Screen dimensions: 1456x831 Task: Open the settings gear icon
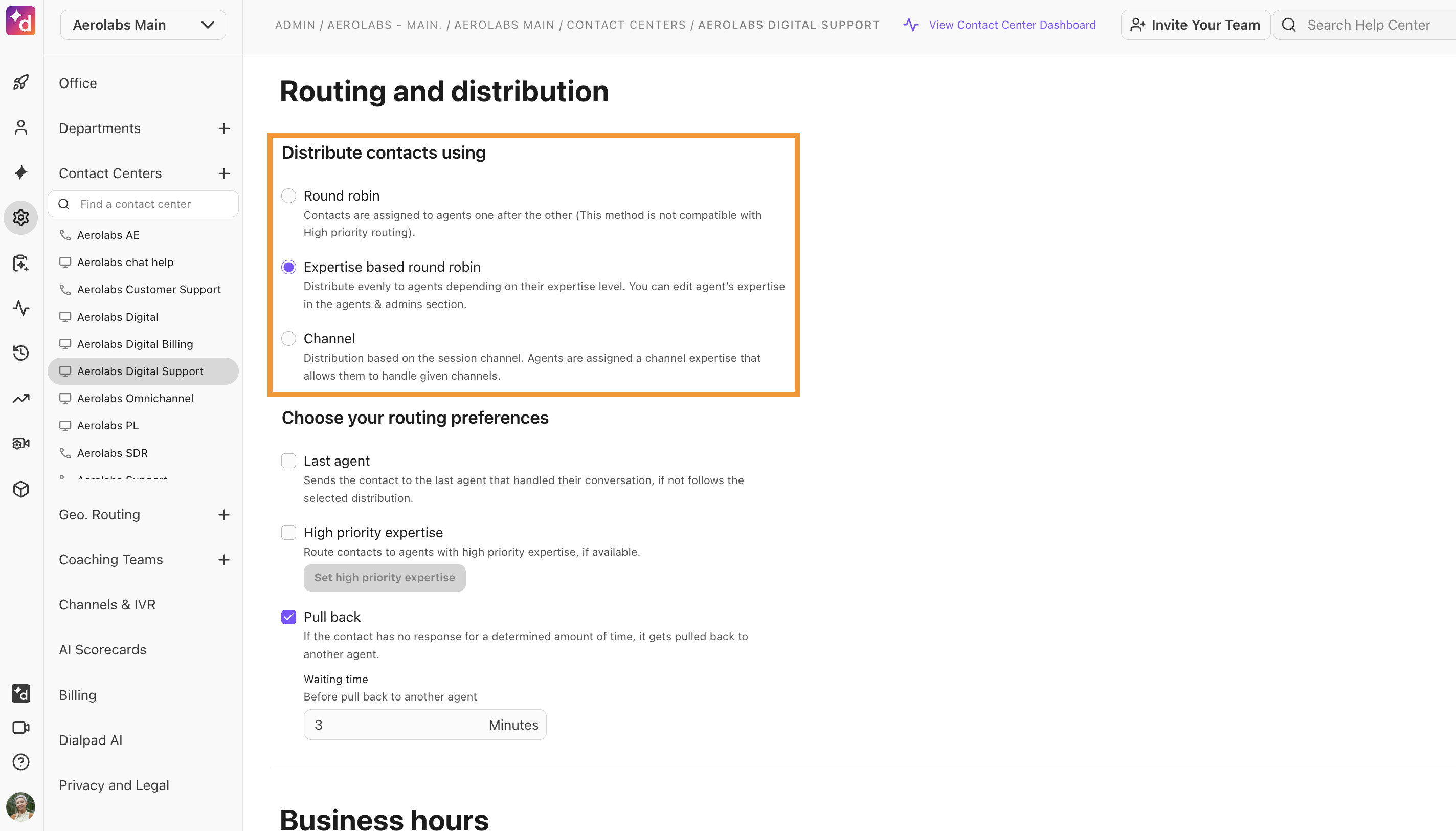[x=21, y=217]
